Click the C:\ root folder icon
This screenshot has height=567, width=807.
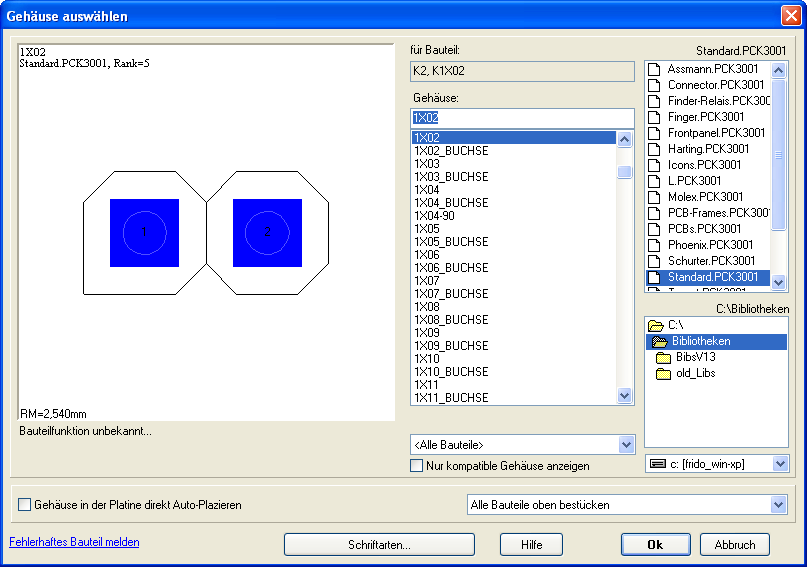click(x=656, y=325)
